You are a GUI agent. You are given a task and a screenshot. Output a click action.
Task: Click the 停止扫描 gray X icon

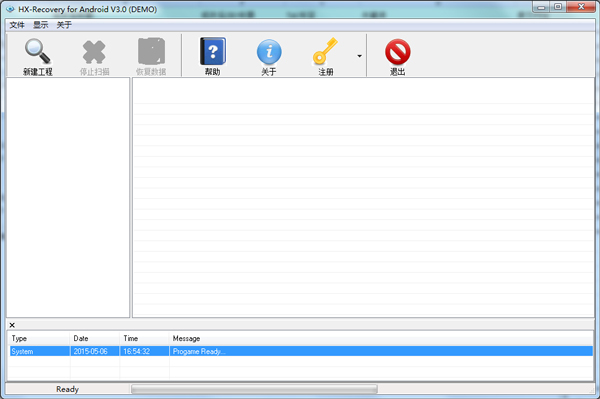(x=94, y=52)
